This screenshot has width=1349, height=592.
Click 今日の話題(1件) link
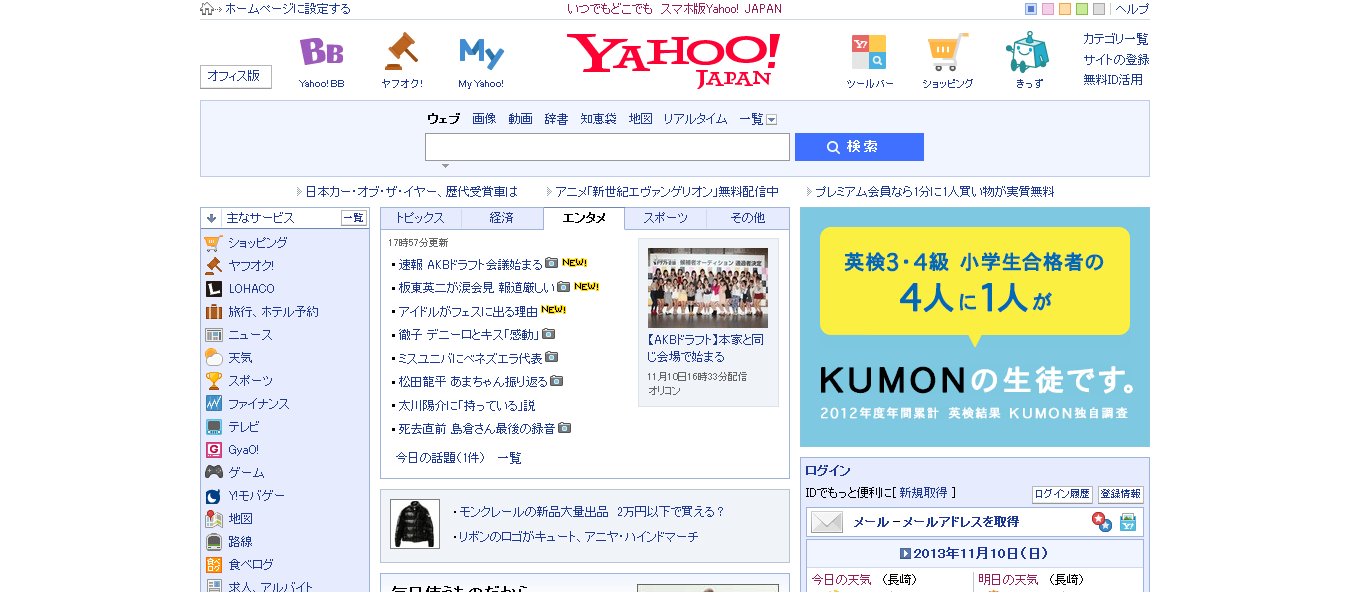440,458
